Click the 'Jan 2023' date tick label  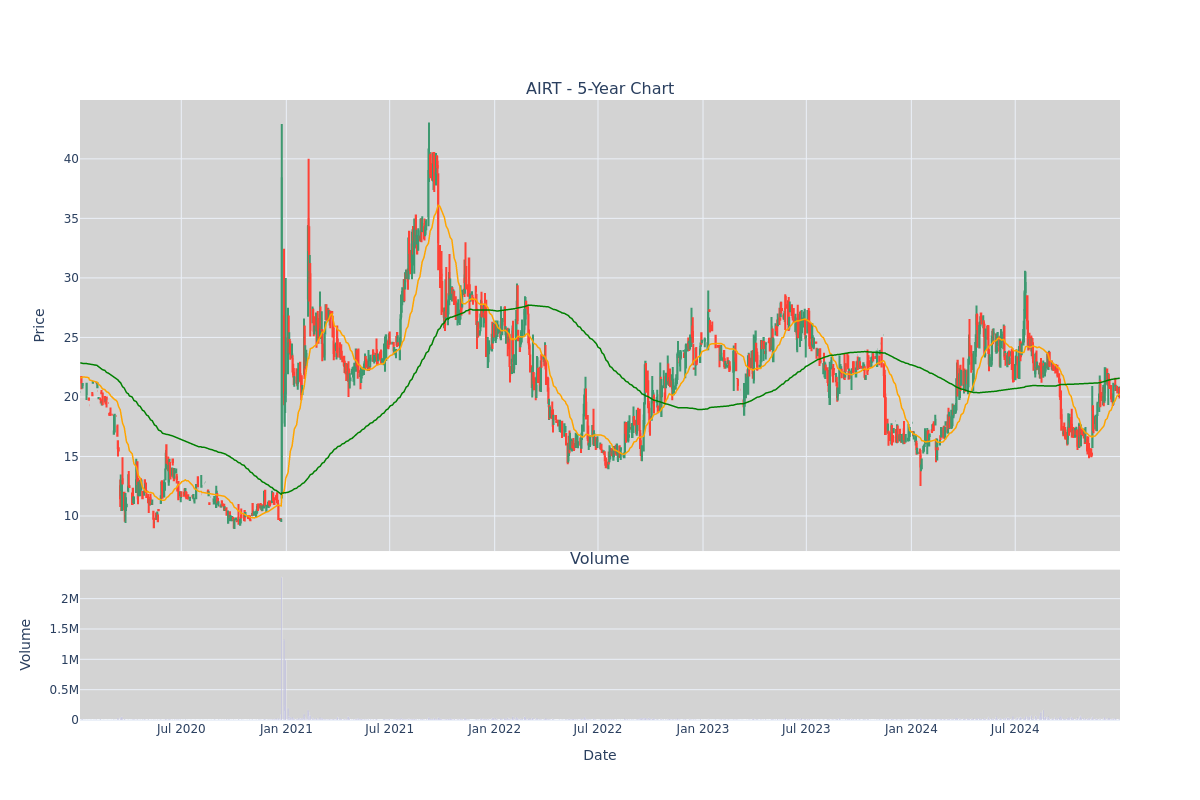(x=703, y=729)
